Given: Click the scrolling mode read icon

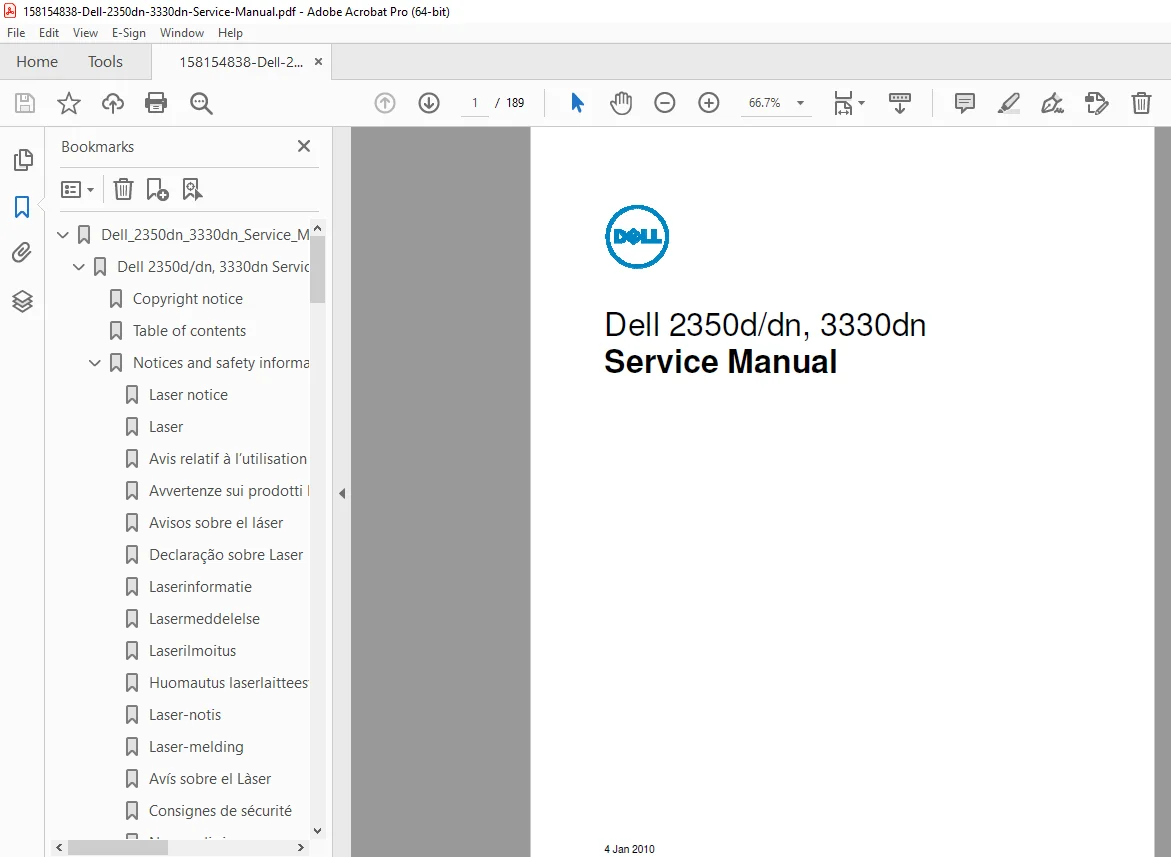Looking at the screenshot, I should click(900, 103).
